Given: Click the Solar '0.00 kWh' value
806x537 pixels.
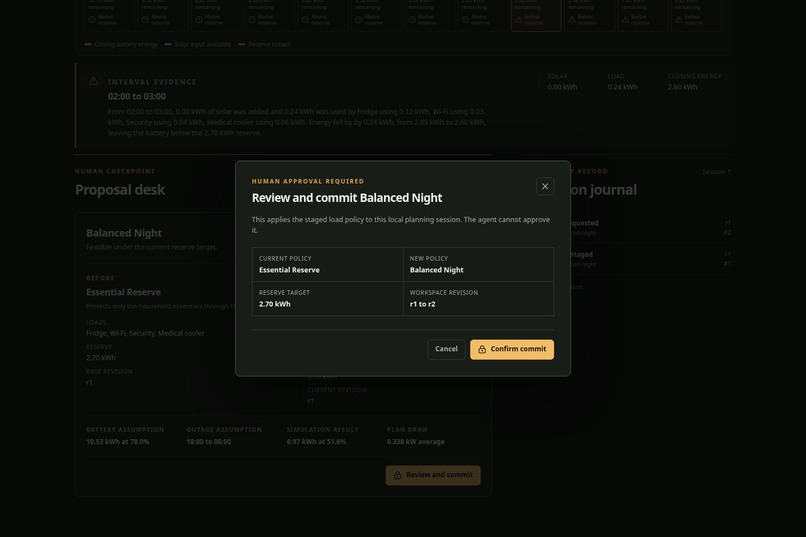Looking at the screenshot, I should [x=562, y=87].
